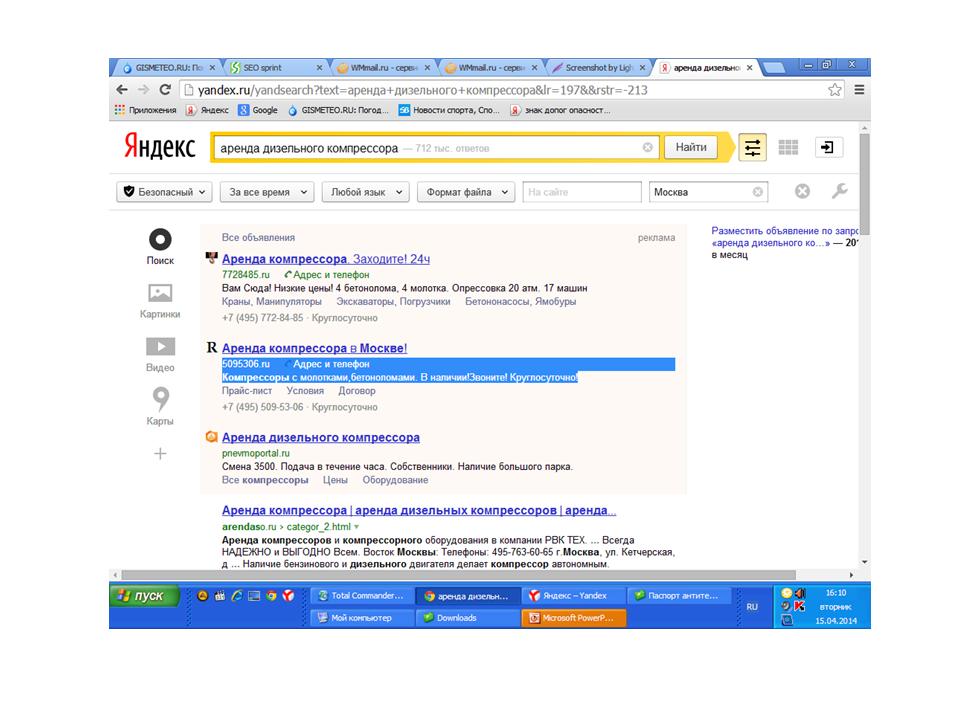Reset filters with the gray circle X icon

[x=802, y=192]
